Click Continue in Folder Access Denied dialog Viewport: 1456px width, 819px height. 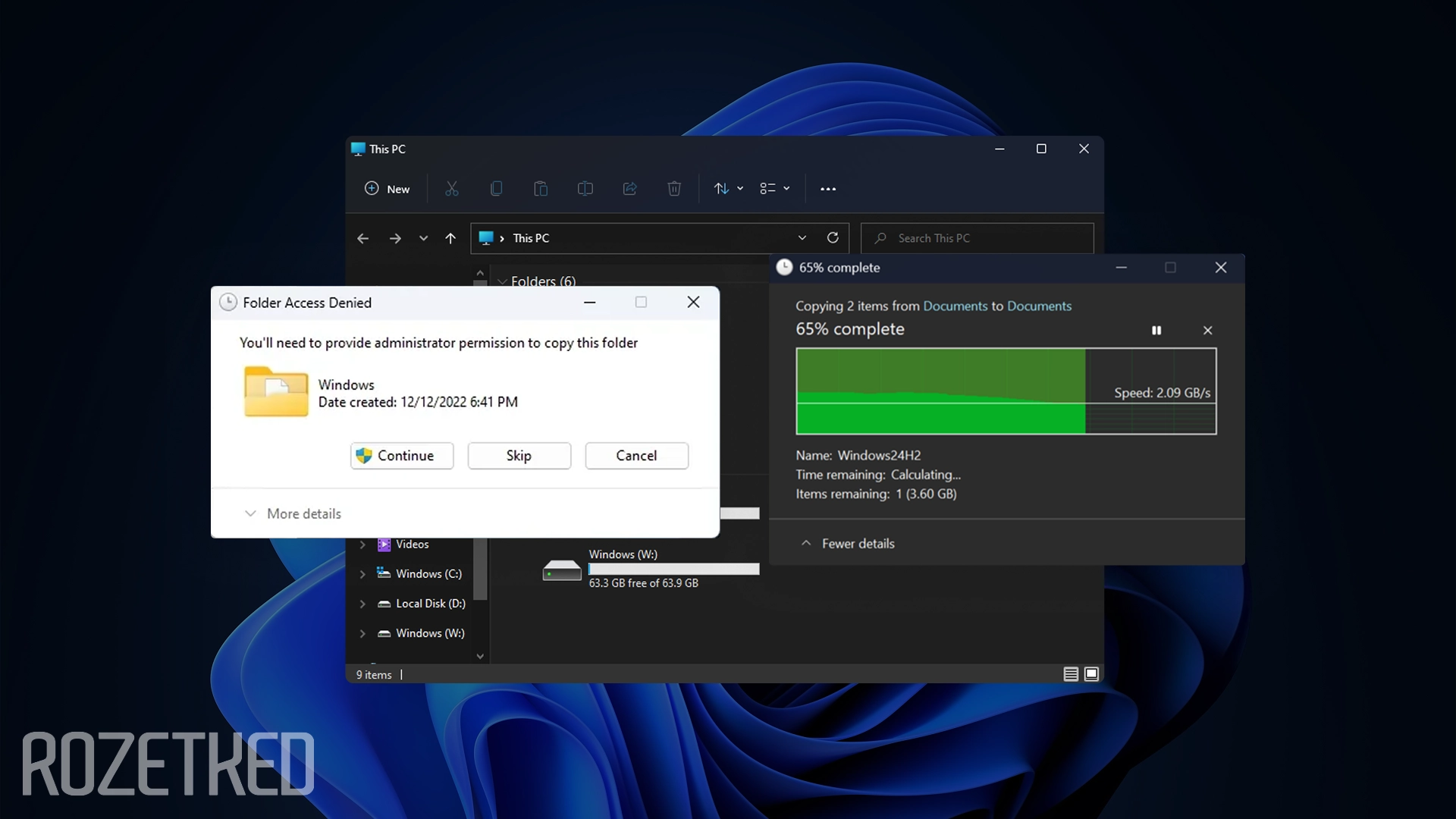point(402,456)
